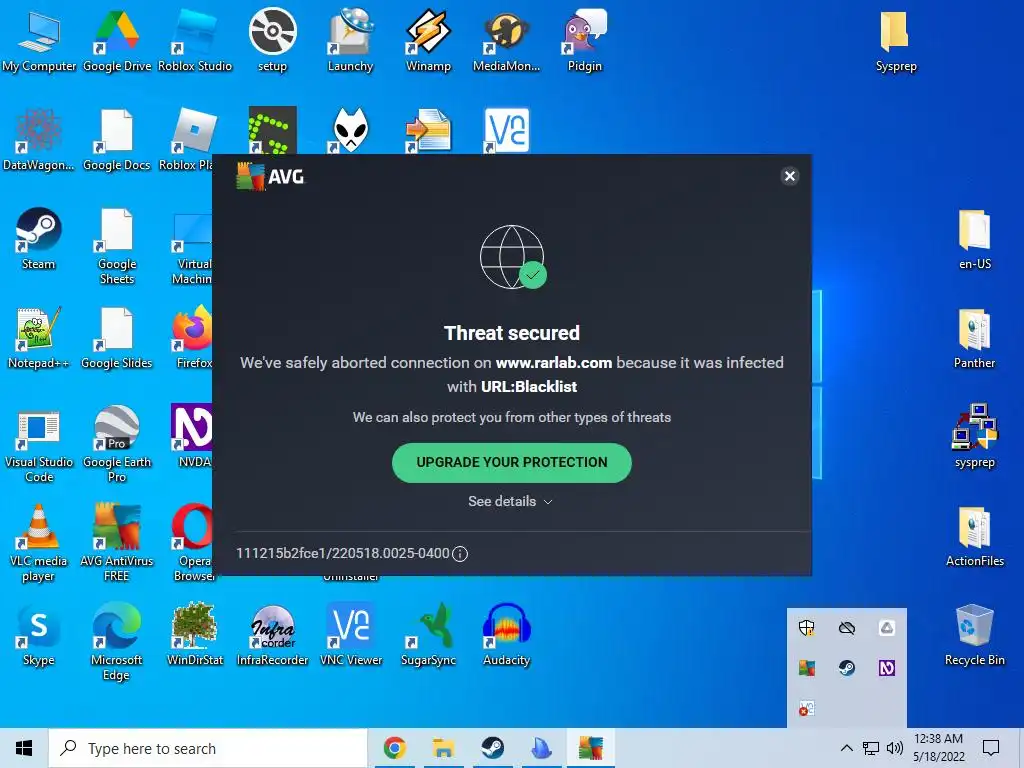Select the Panther folder
Screen dimensions: 1024x768
[x=974, y=338]
